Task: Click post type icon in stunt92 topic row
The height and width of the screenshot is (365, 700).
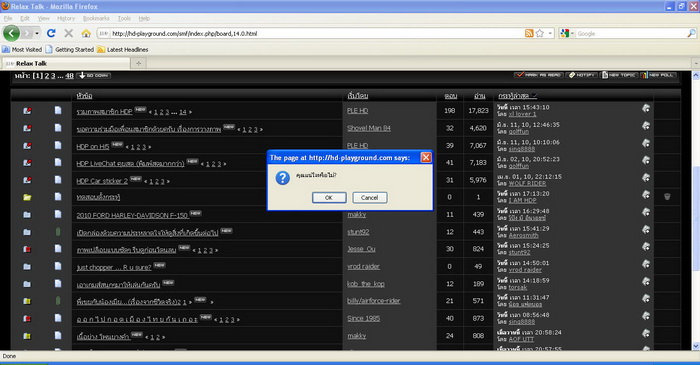Action: [58, 232]
